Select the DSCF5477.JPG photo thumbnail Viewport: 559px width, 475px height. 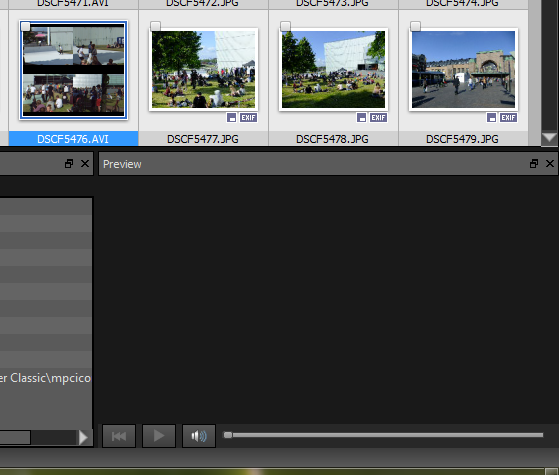(204, 70)
